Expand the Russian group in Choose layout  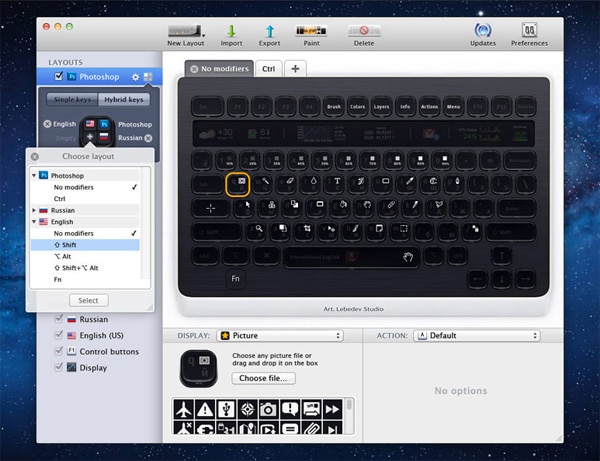point(36,210)
